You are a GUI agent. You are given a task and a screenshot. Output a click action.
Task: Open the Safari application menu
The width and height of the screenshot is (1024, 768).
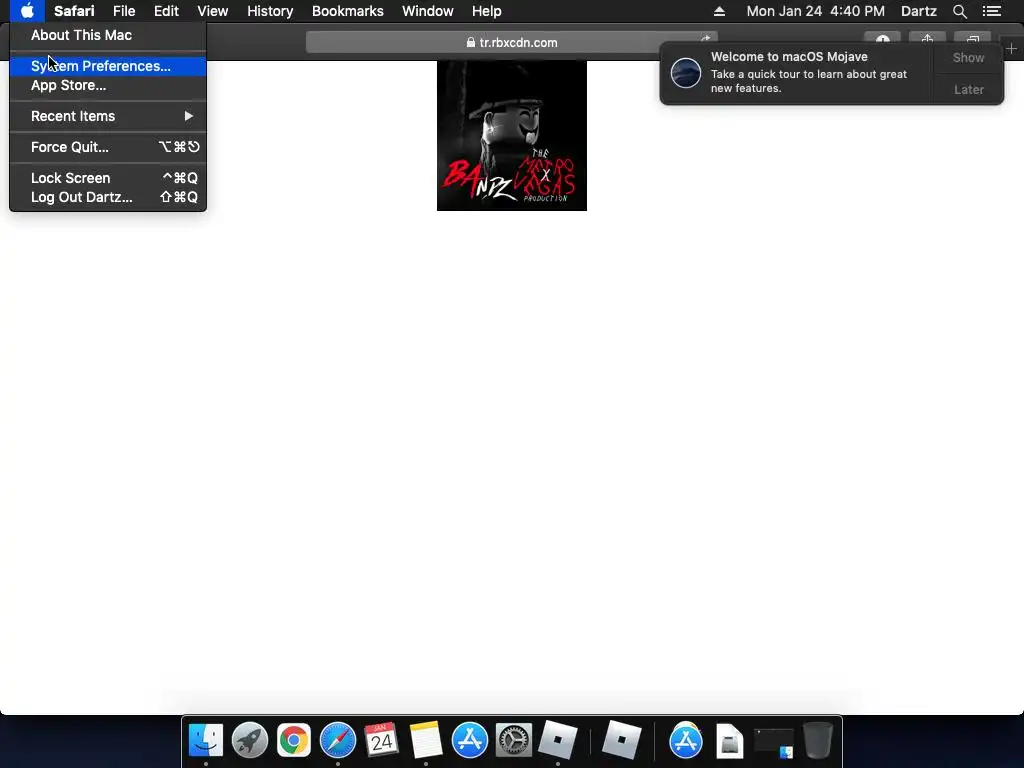click(74, 11)
